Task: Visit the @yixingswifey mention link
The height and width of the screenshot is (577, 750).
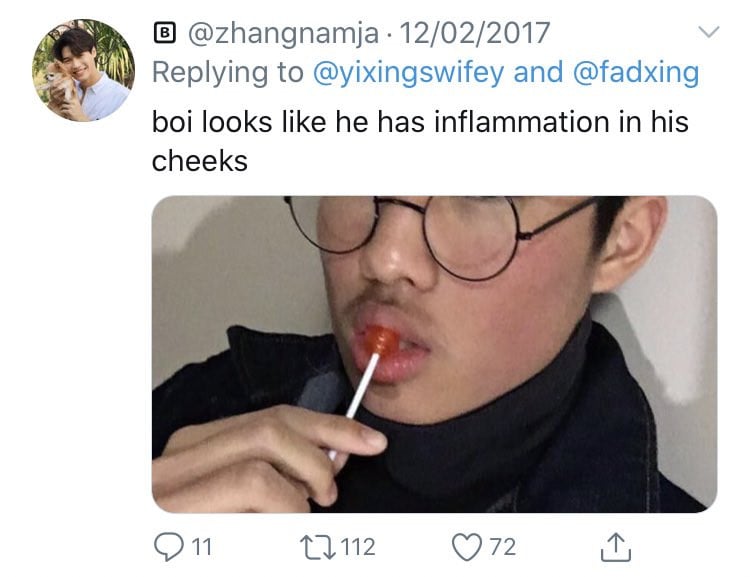Action: pyautogui.click(x=408, y=73)
